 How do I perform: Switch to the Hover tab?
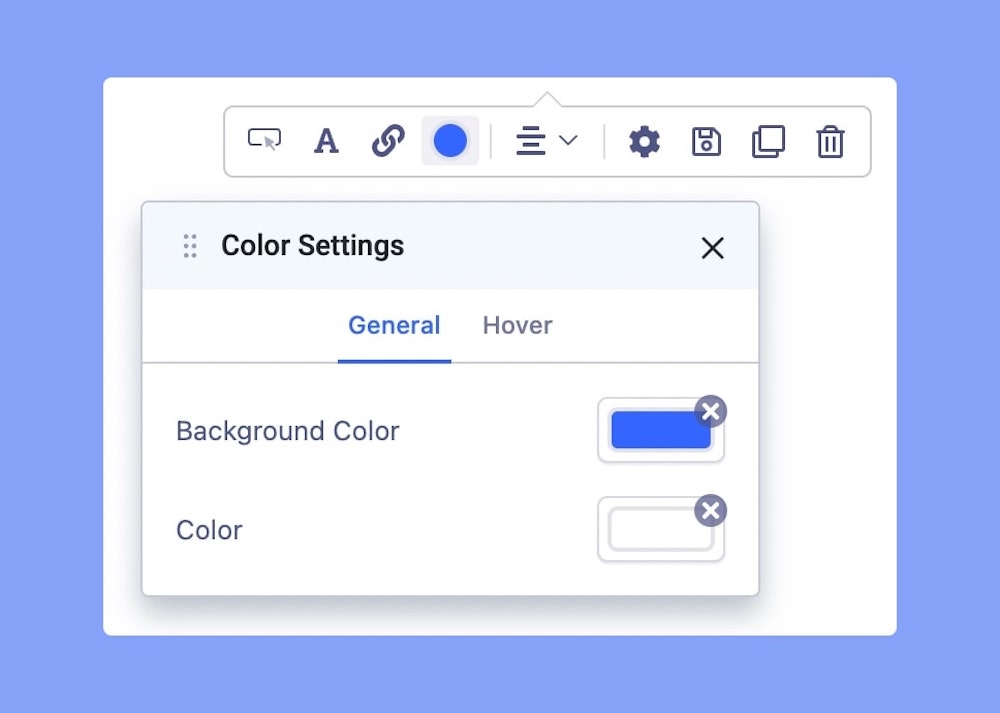[517, 326]
